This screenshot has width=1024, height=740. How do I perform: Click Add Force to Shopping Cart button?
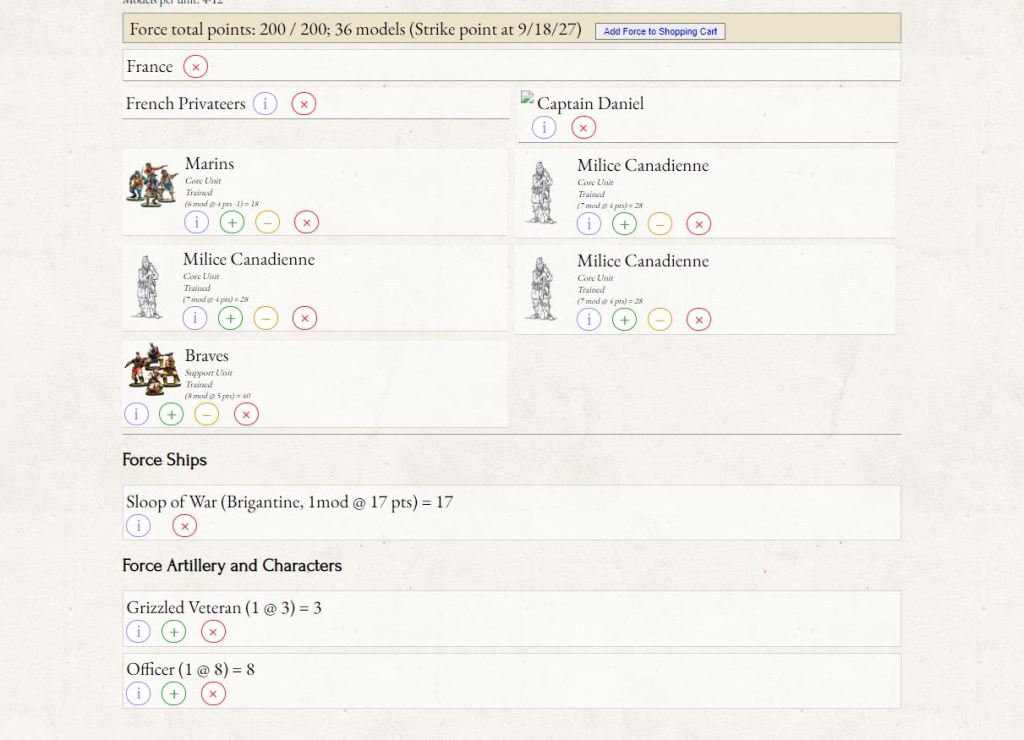click(x=660, y=31)
